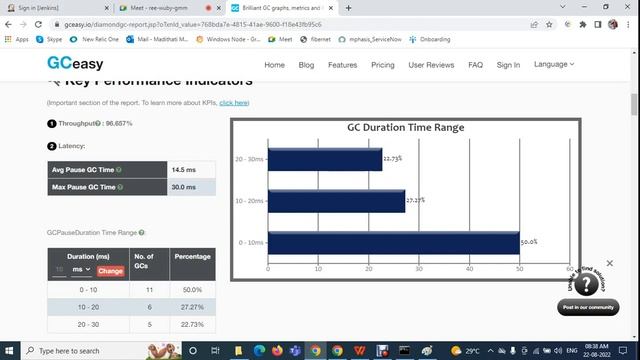Open a new browser tab
The image size is (640, 360).
(x=348, y=8)
